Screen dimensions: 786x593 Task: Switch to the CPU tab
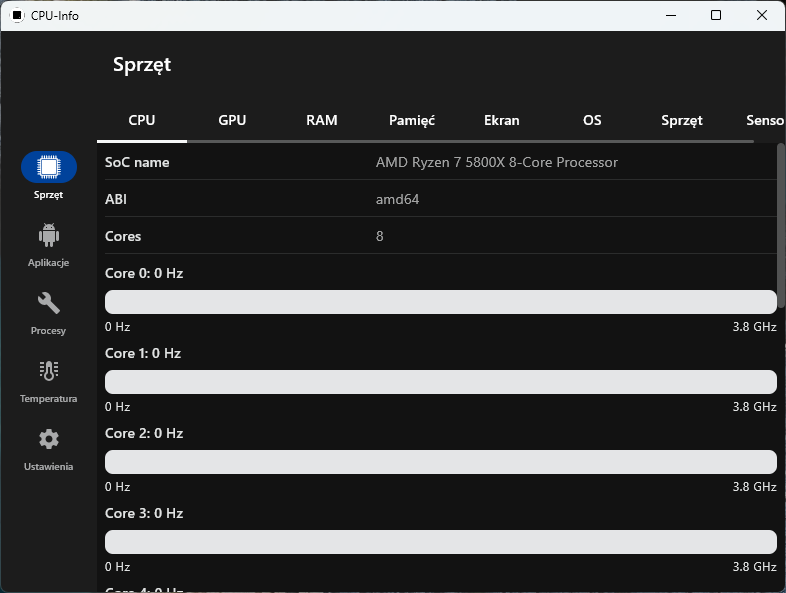coord(142,120)
